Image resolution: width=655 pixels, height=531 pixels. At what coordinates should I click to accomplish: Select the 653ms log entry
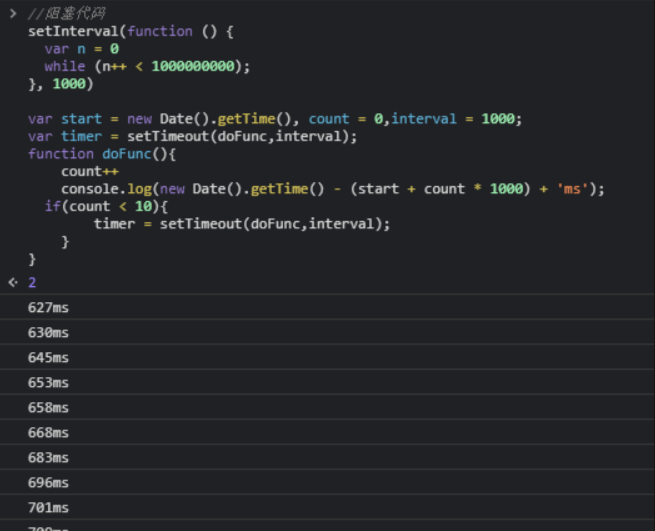point(328,383)
